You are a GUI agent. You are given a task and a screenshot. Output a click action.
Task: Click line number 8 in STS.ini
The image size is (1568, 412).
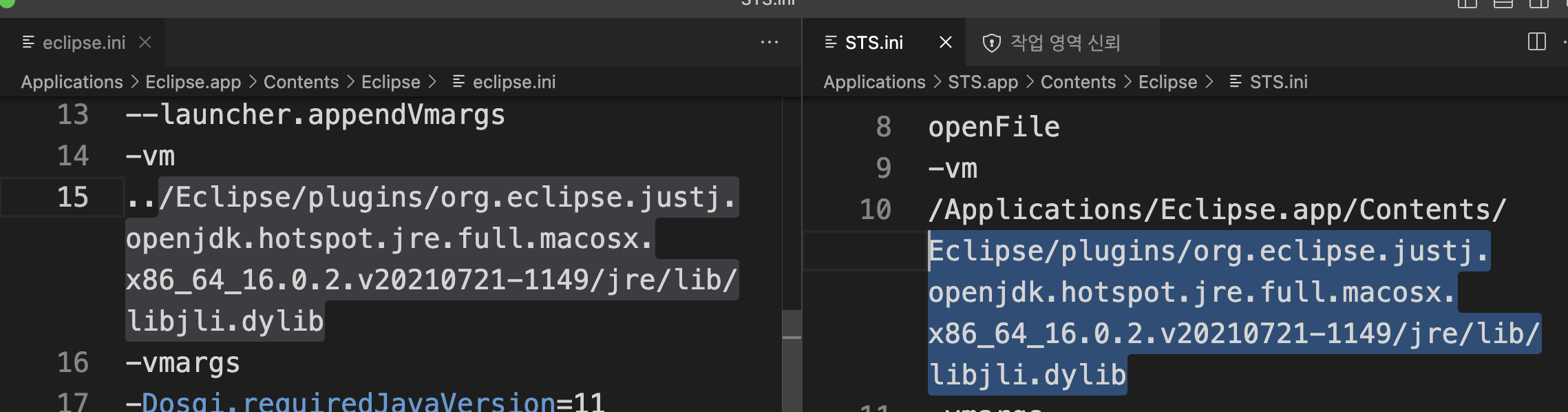click(x=884, y=127)
